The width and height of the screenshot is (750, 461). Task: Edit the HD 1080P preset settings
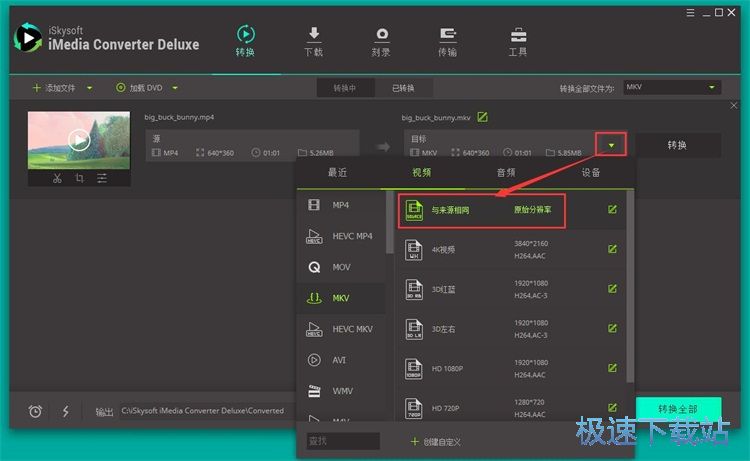pos(612,368)
